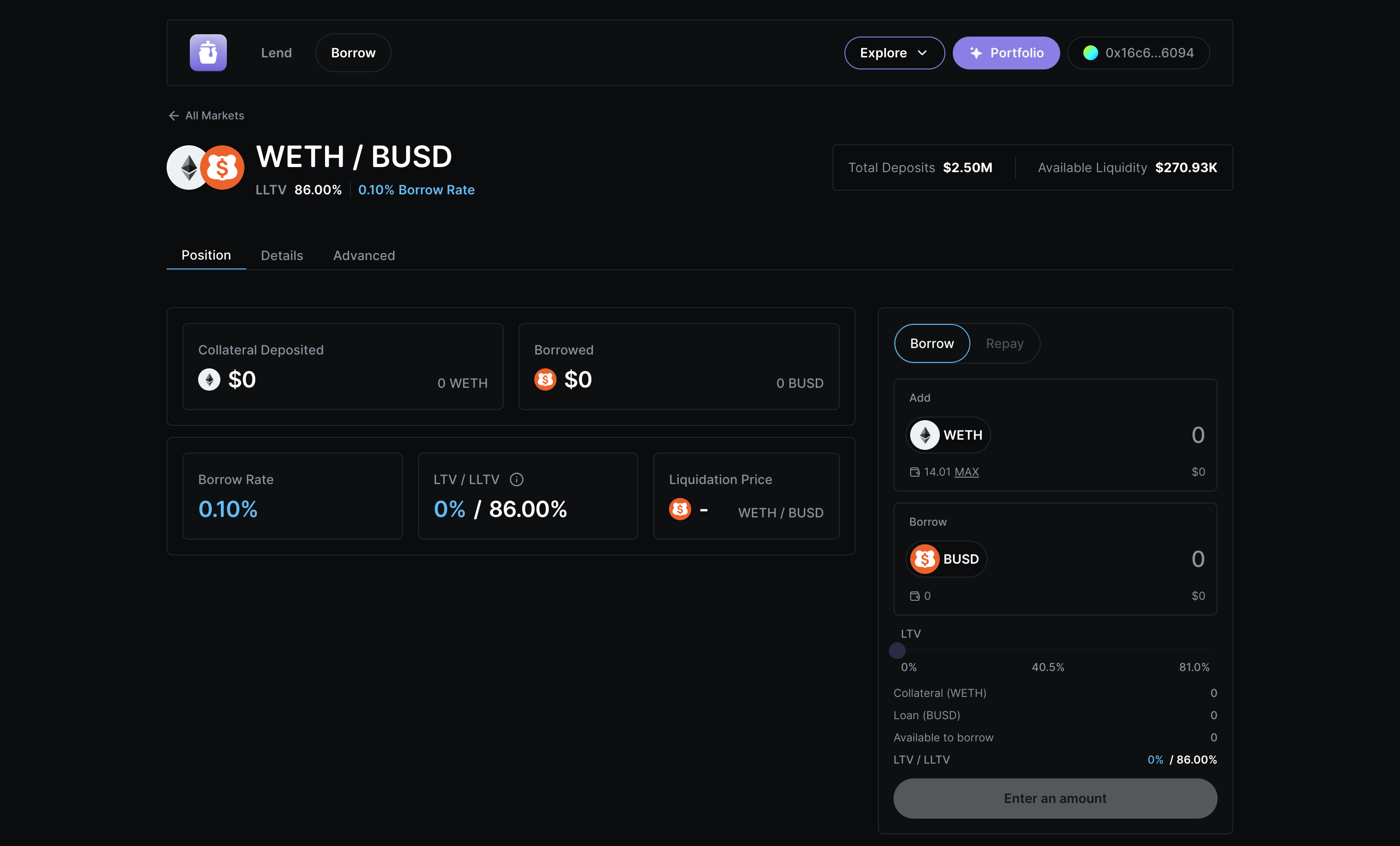Viewport: 1400px width, 846px height.
Task: Open the WETH token selector
Action: pos(948,435)
